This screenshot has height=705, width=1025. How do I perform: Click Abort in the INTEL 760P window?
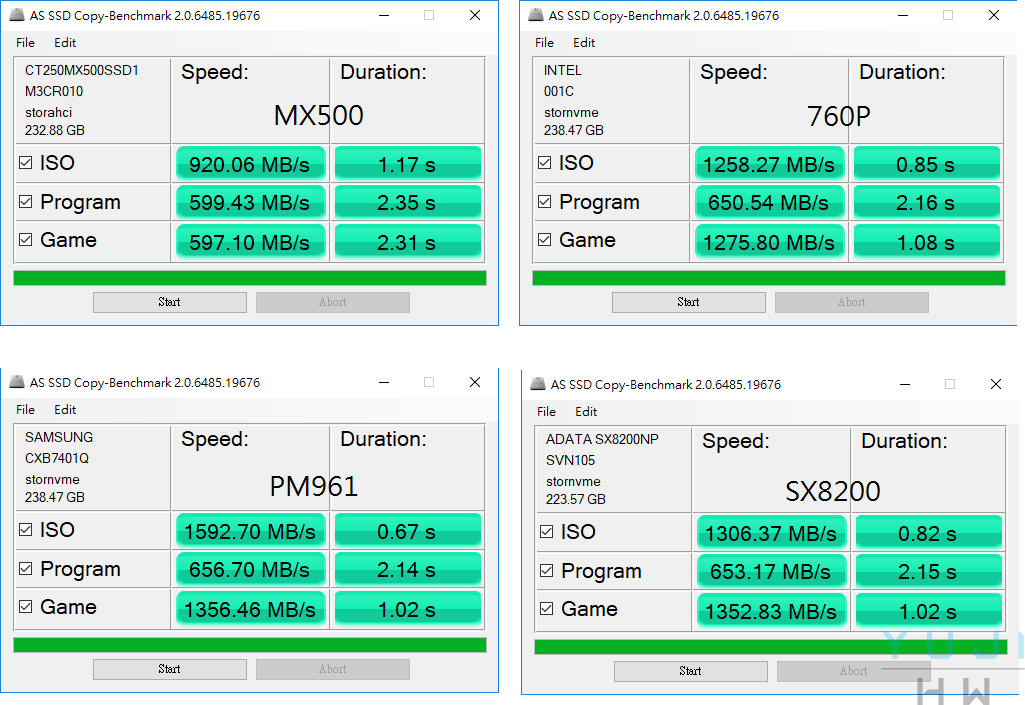tap(852, 302)
